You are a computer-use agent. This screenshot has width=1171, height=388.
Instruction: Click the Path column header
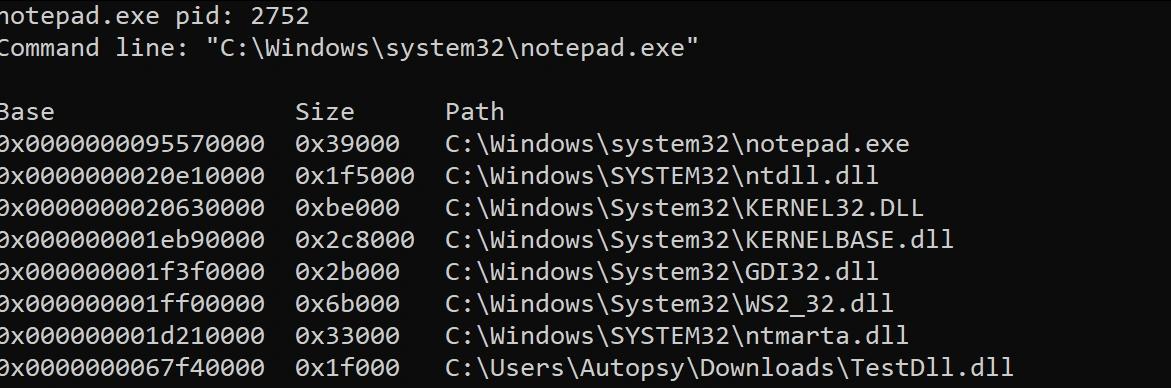[x=475, y=112]
